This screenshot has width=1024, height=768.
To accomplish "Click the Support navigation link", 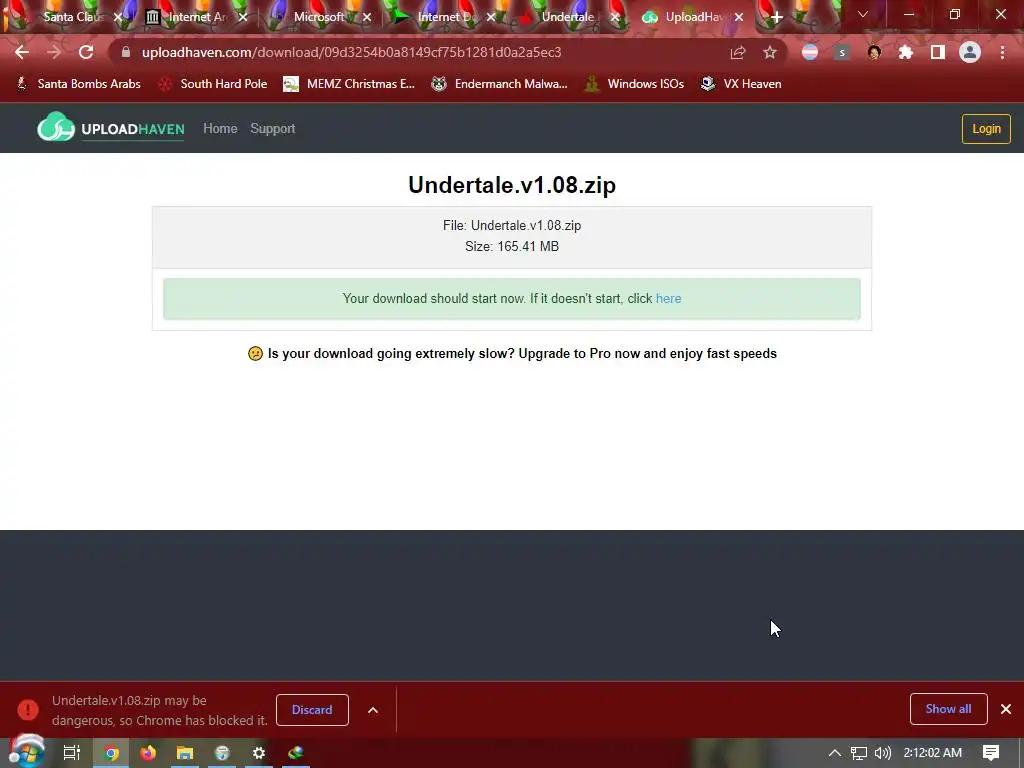I will [x=272, y=129].
